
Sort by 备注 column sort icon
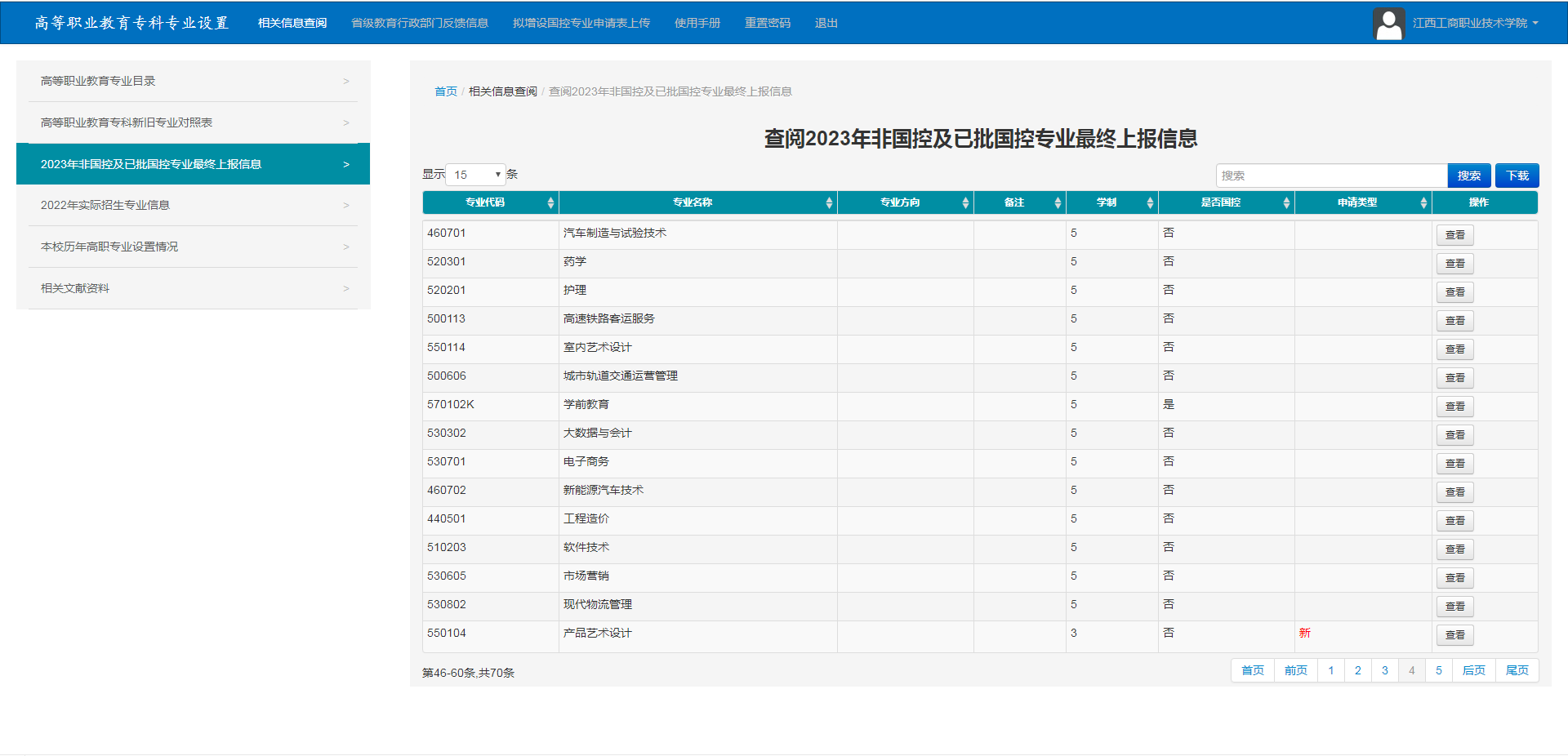1058,202
